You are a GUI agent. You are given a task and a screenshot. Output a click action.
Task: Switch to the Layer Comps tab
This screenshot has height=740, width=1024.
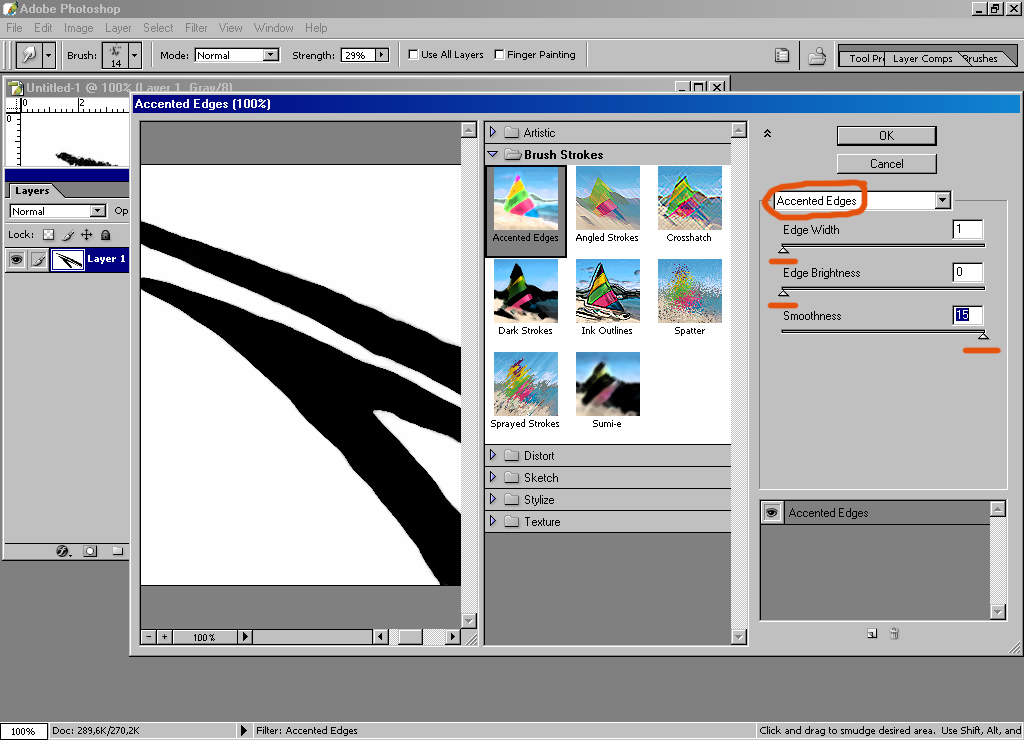(922, 59)
